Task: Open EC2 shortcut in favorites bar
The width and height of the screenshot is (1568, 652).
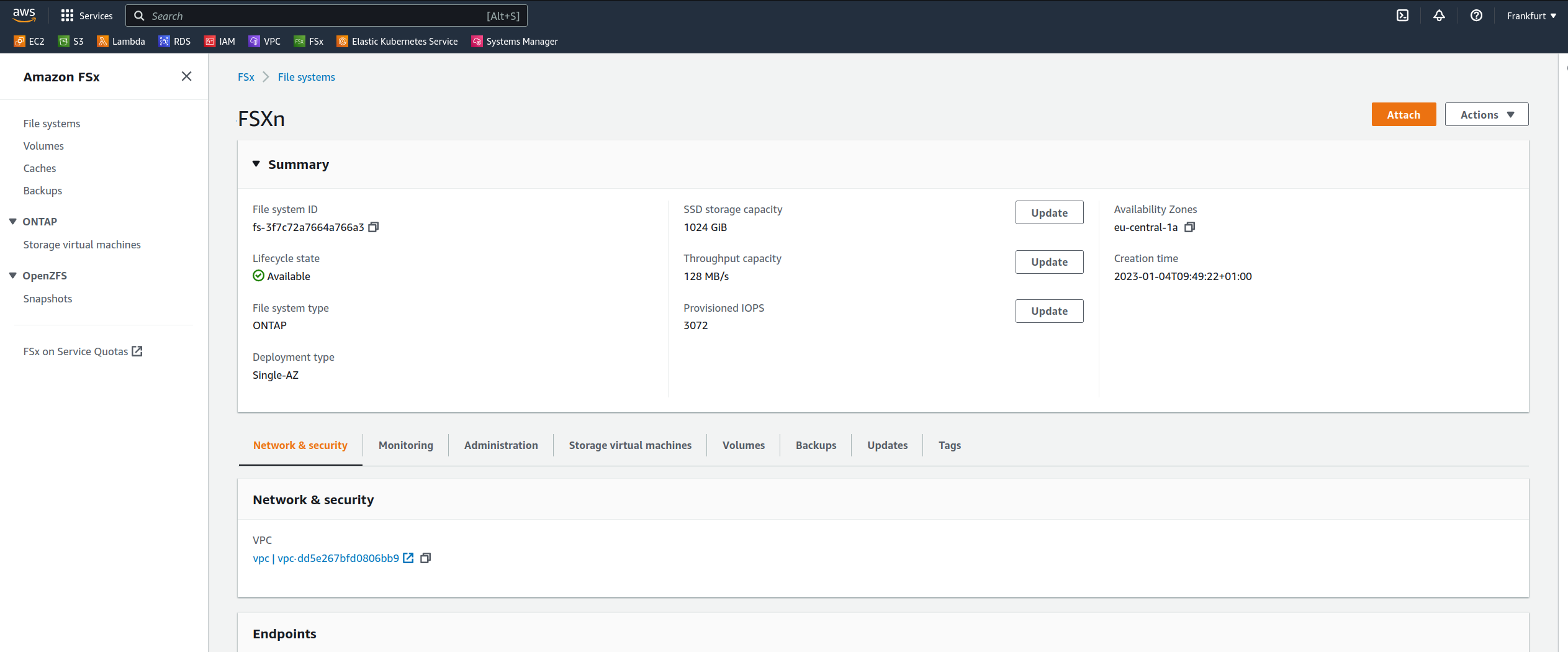Action: pyautogui.click(x=29, y=42)
